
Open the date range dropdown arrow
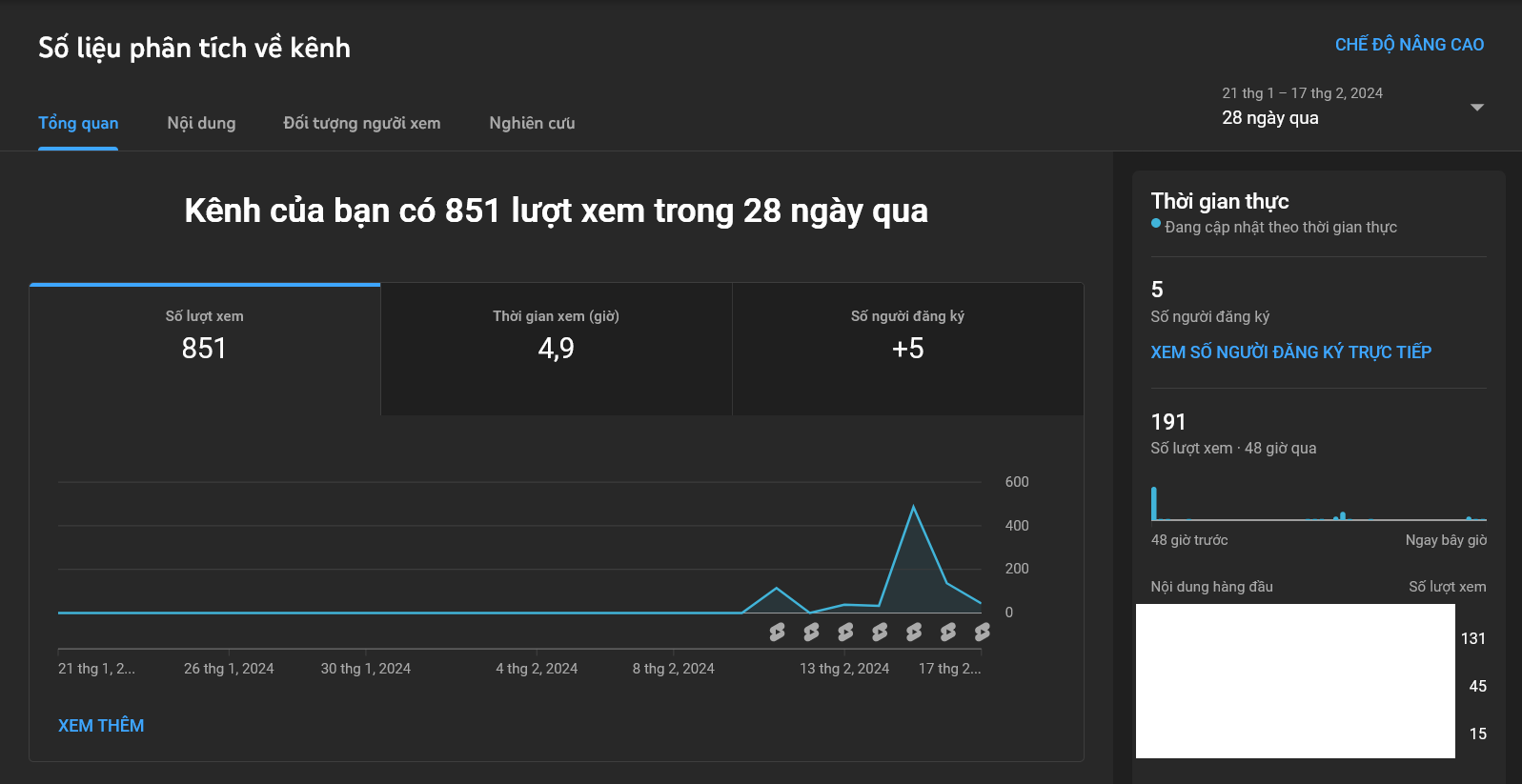tap(1477, 107)
